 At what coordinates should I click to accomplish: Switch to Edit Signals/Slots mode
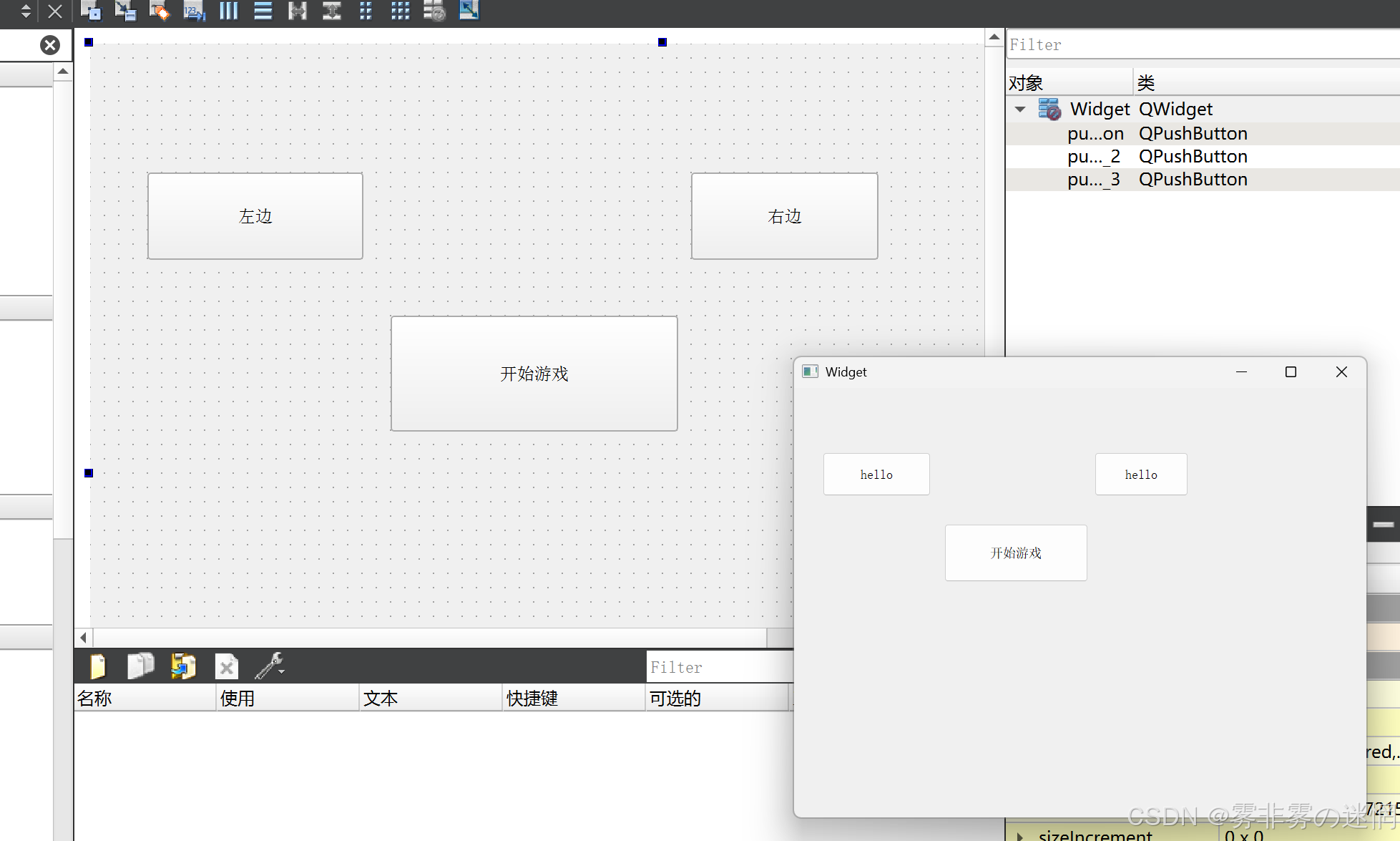pyautogui.click(x=125, y=11)
